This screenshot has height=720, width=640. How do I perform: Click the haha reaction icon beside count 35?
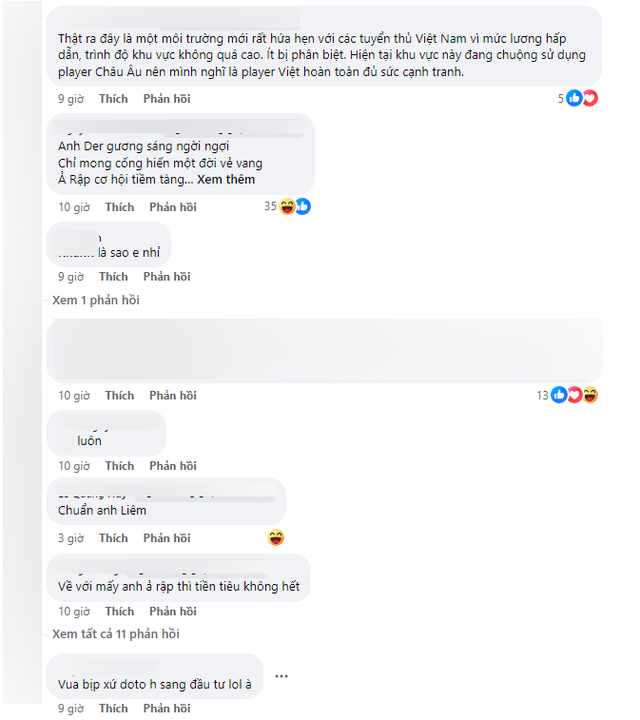click(288, 206)
